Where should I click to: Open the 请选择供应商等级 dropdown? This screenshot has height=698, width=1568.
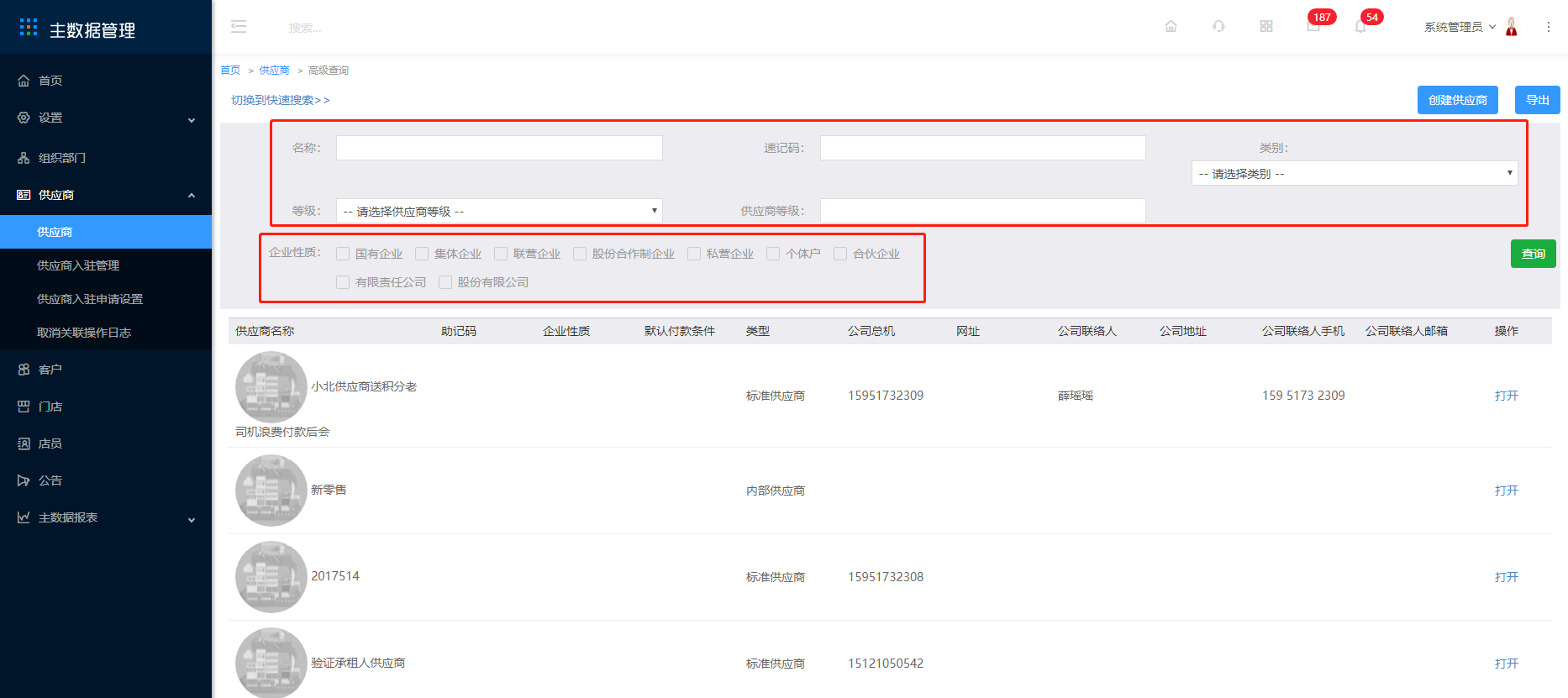click(499, 211)
